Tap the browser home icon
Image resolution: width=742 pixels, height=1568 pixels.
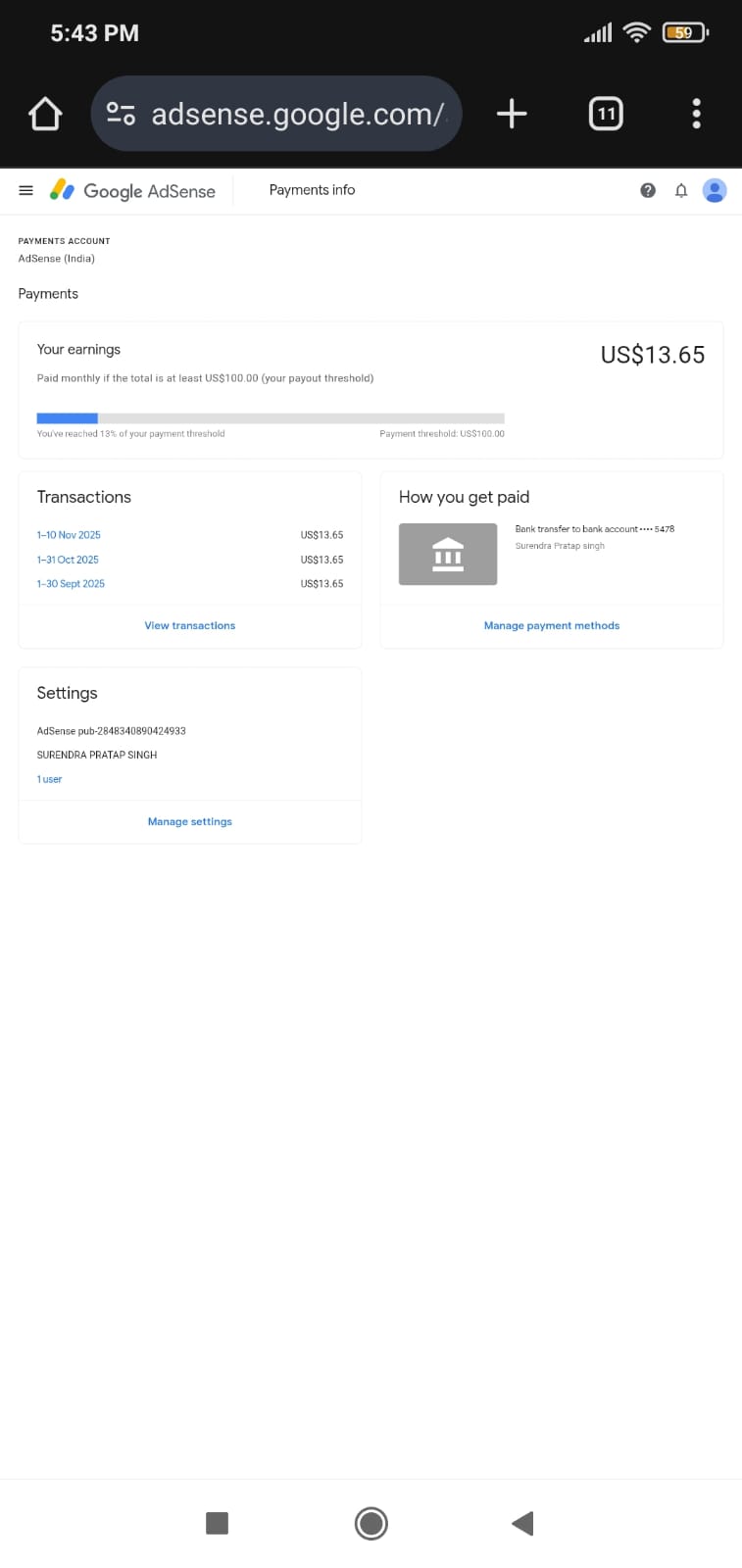click(x=45, y=115)
